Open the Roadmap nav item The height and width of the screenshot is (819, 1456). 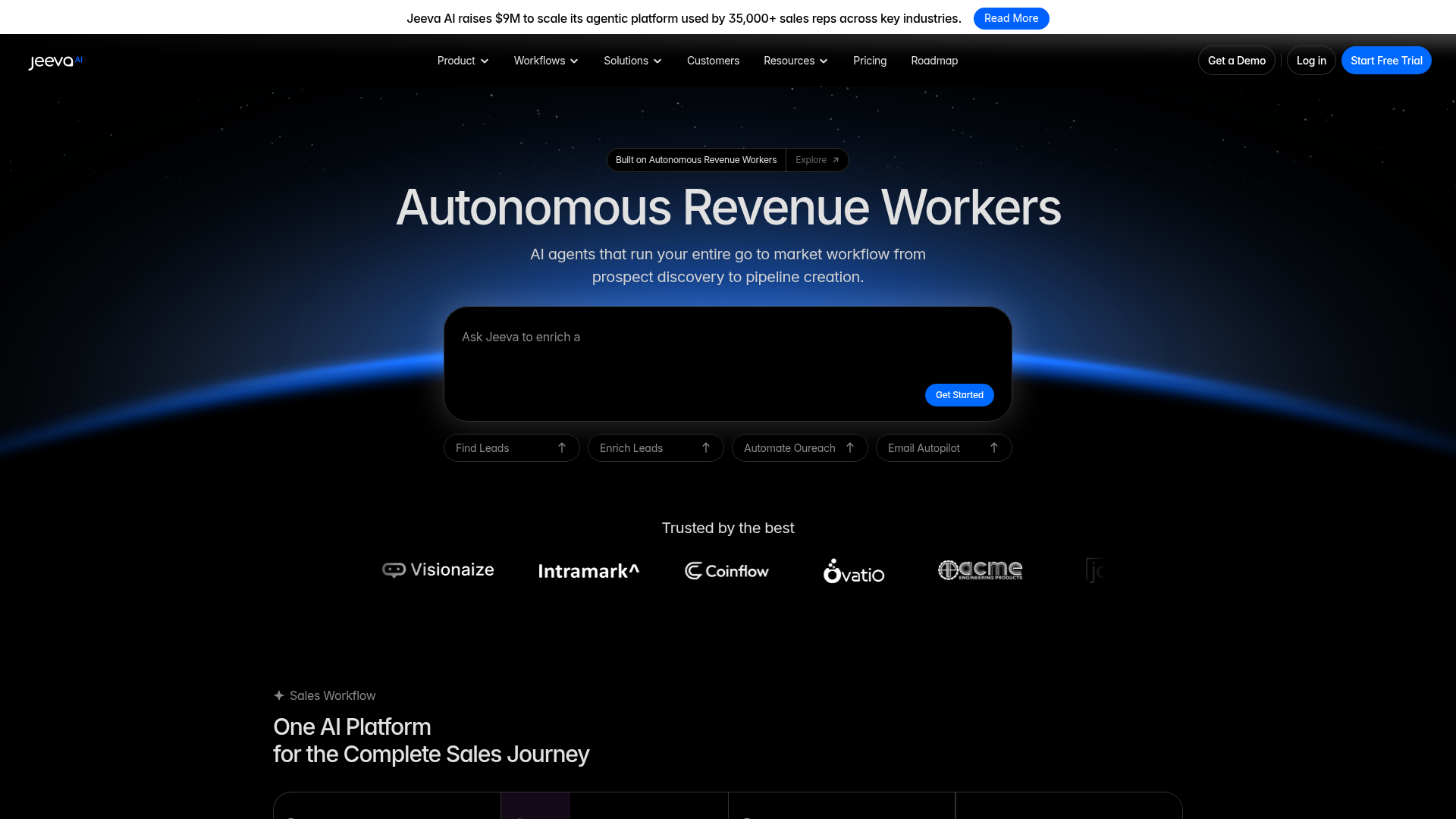[934, 61]
